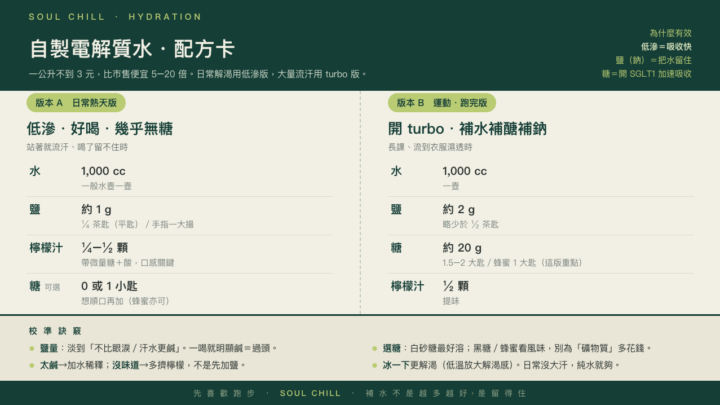
Task: Click the "鹽" label in version A
Action: point(35,209)
